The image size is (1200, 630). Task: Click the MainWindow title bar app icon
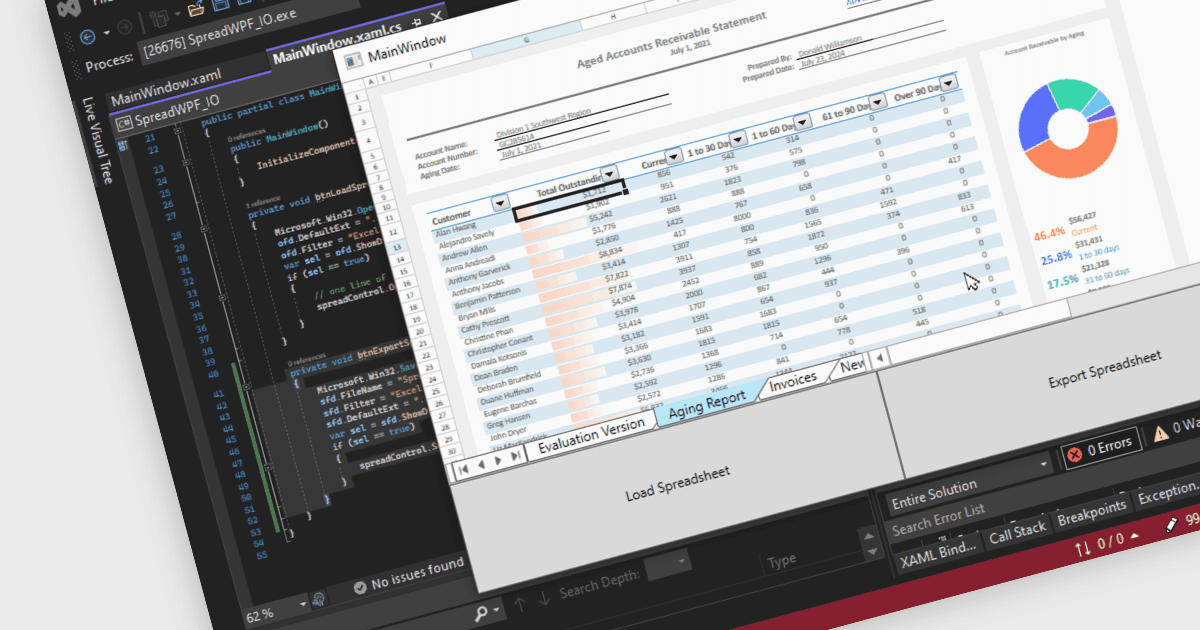[x=353, y=61]
